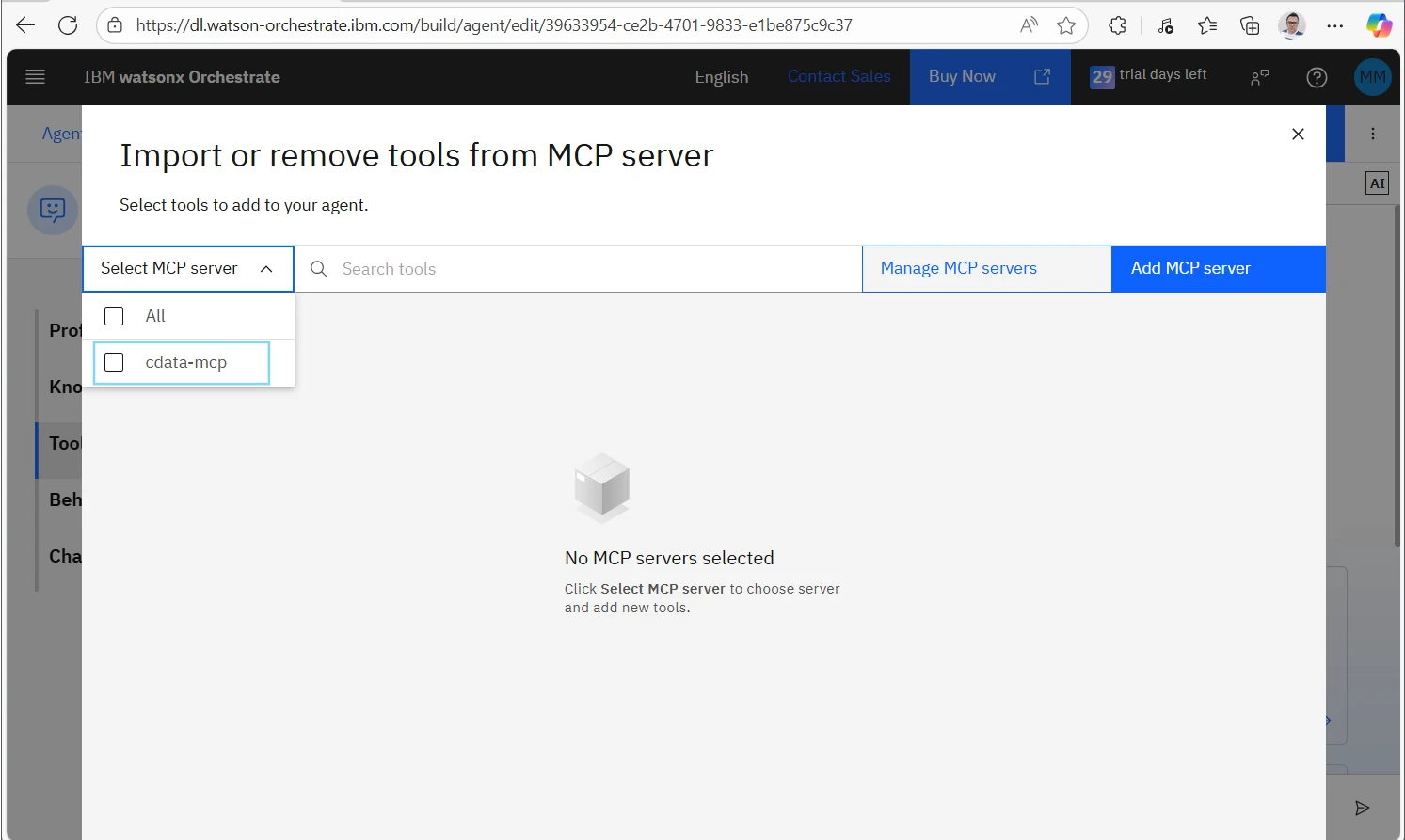This screenshot has width=1405, height=840.
Task: Open the MM user profile avatar
Action: point(1372,77)
